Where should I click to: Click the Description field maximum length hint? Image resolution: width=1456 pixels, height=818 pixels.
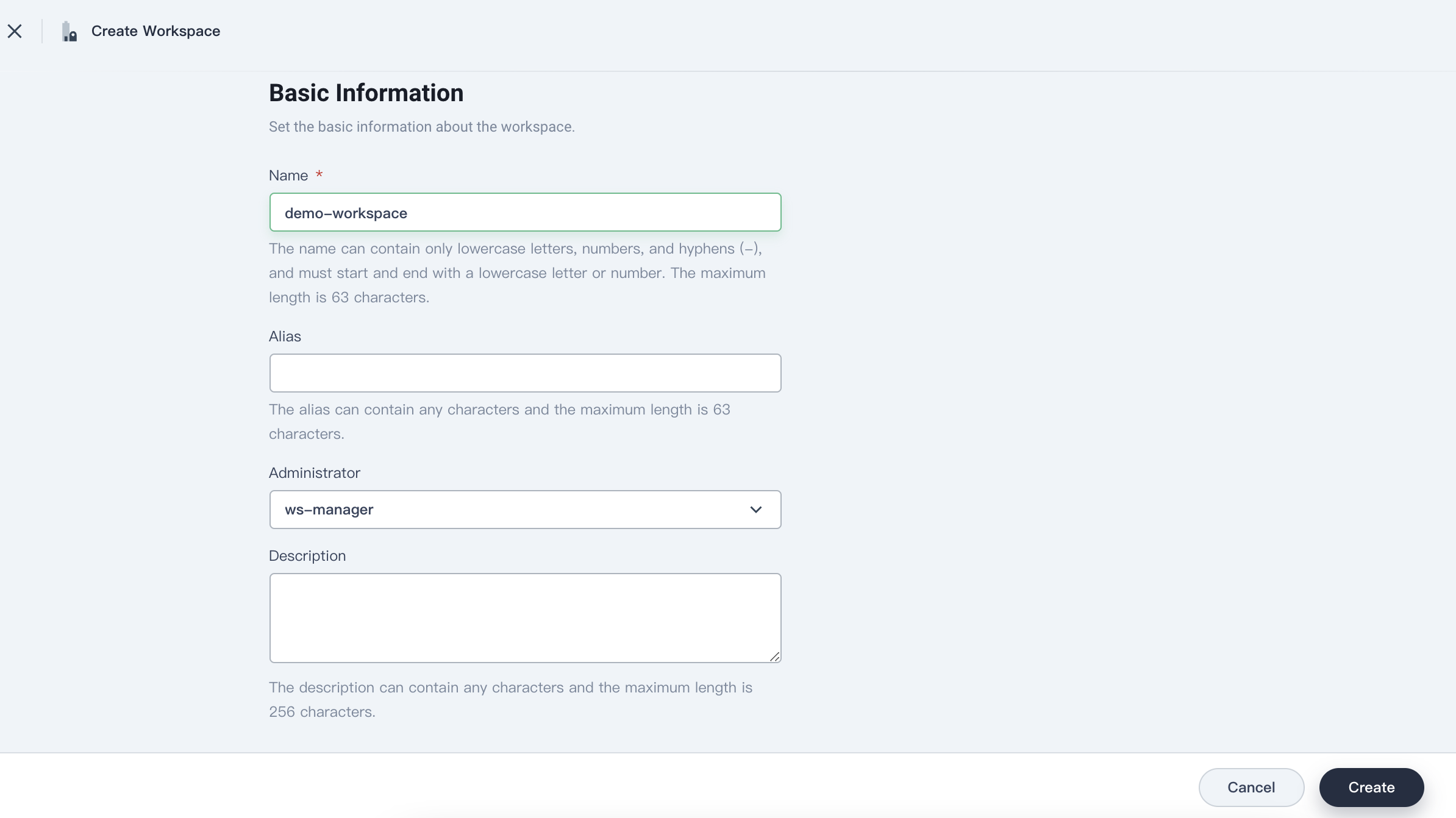510,700
